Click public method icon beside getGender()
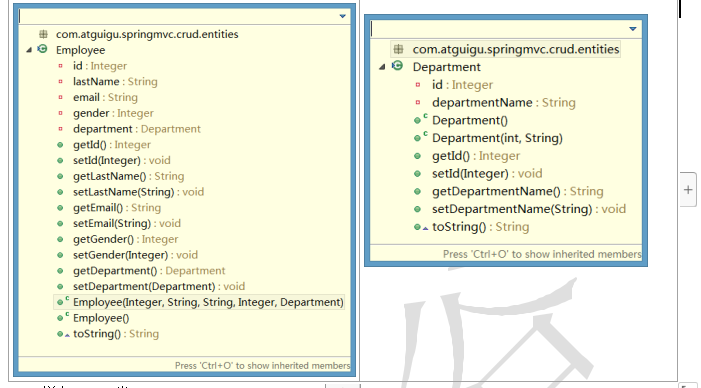This screenshot has width=701, height=388. (x=60, y=239)
